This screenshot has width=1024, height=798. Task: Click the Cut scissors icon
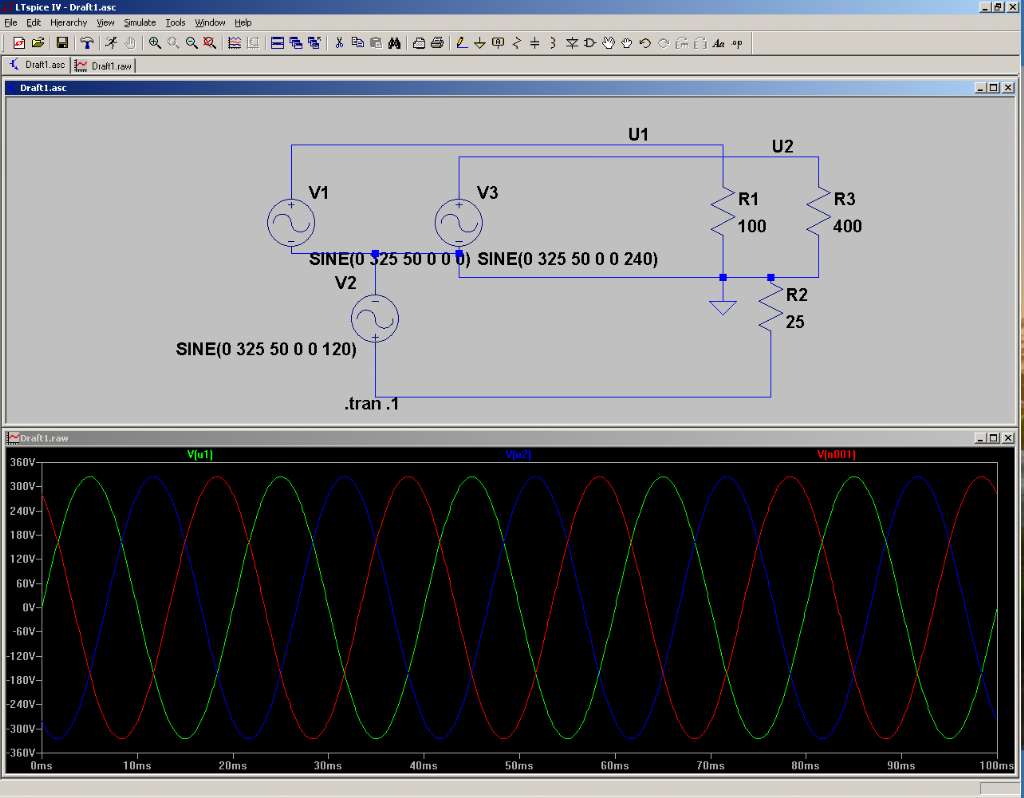[x=340, y=43]
